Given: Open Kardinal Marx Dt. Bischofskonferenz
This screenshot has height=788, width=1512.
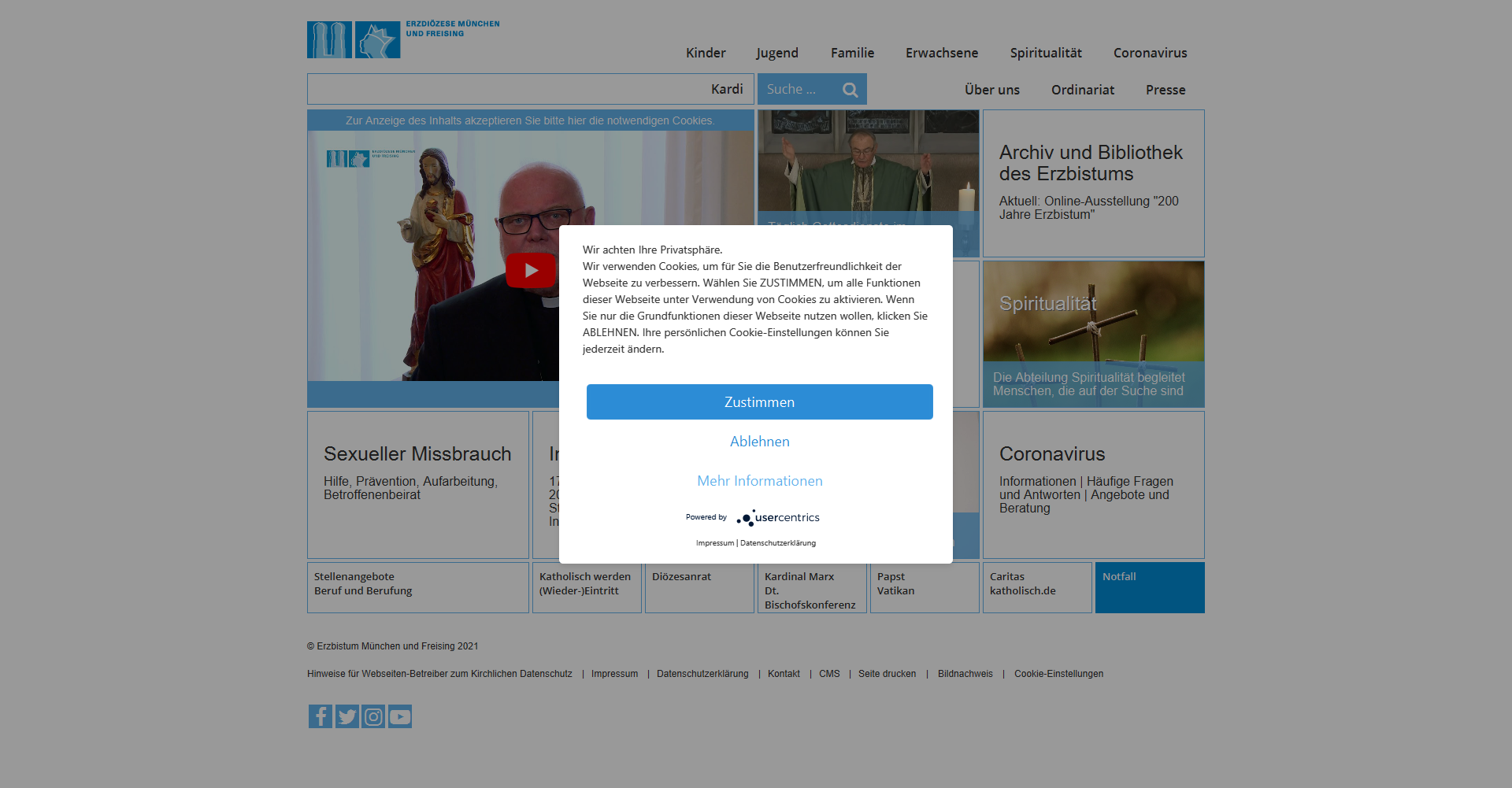Looking at the screenshot, I should click(x=812, y=587).
